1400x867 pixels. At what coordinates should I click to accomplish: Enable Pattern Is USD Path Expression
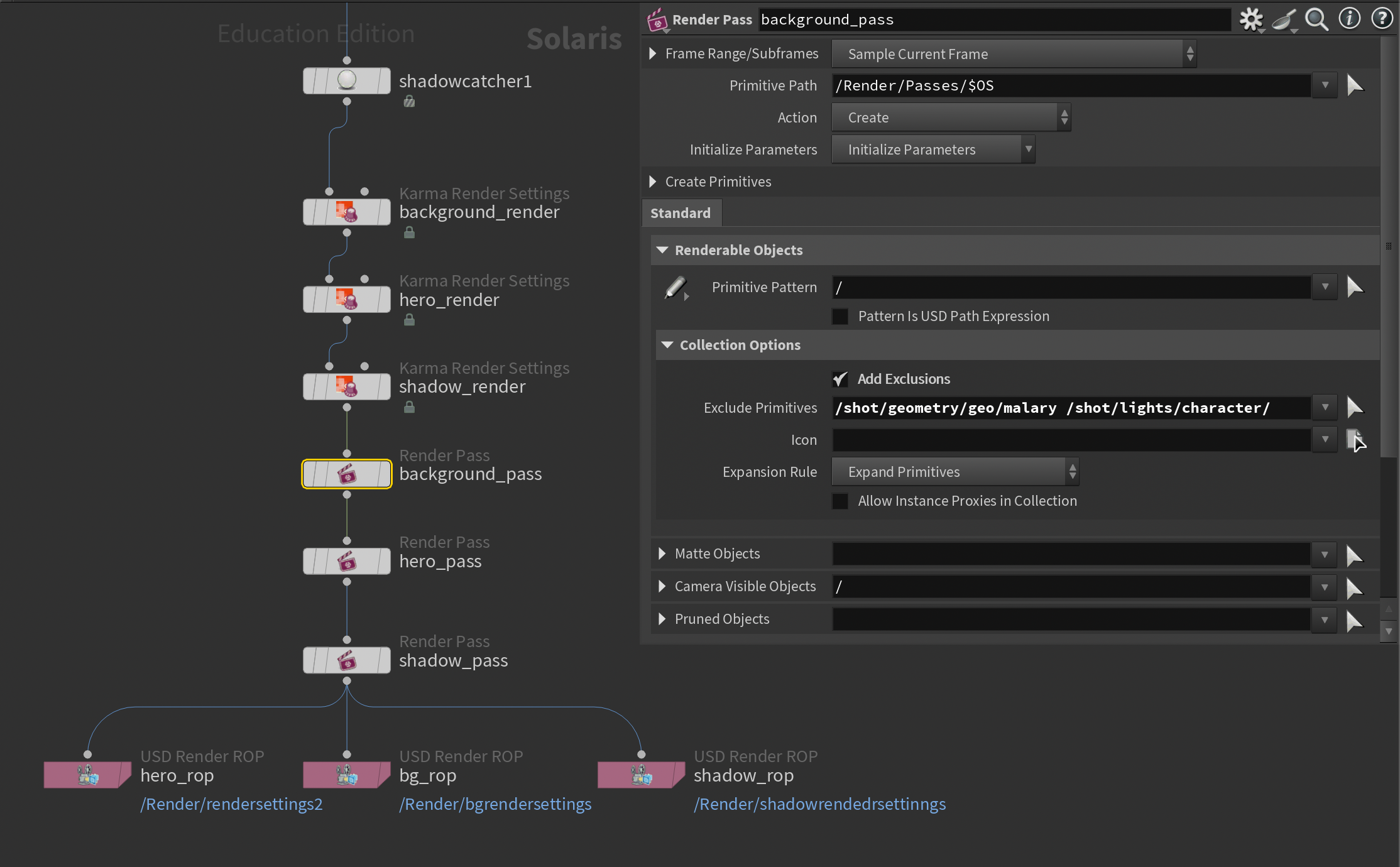(840, 316)
